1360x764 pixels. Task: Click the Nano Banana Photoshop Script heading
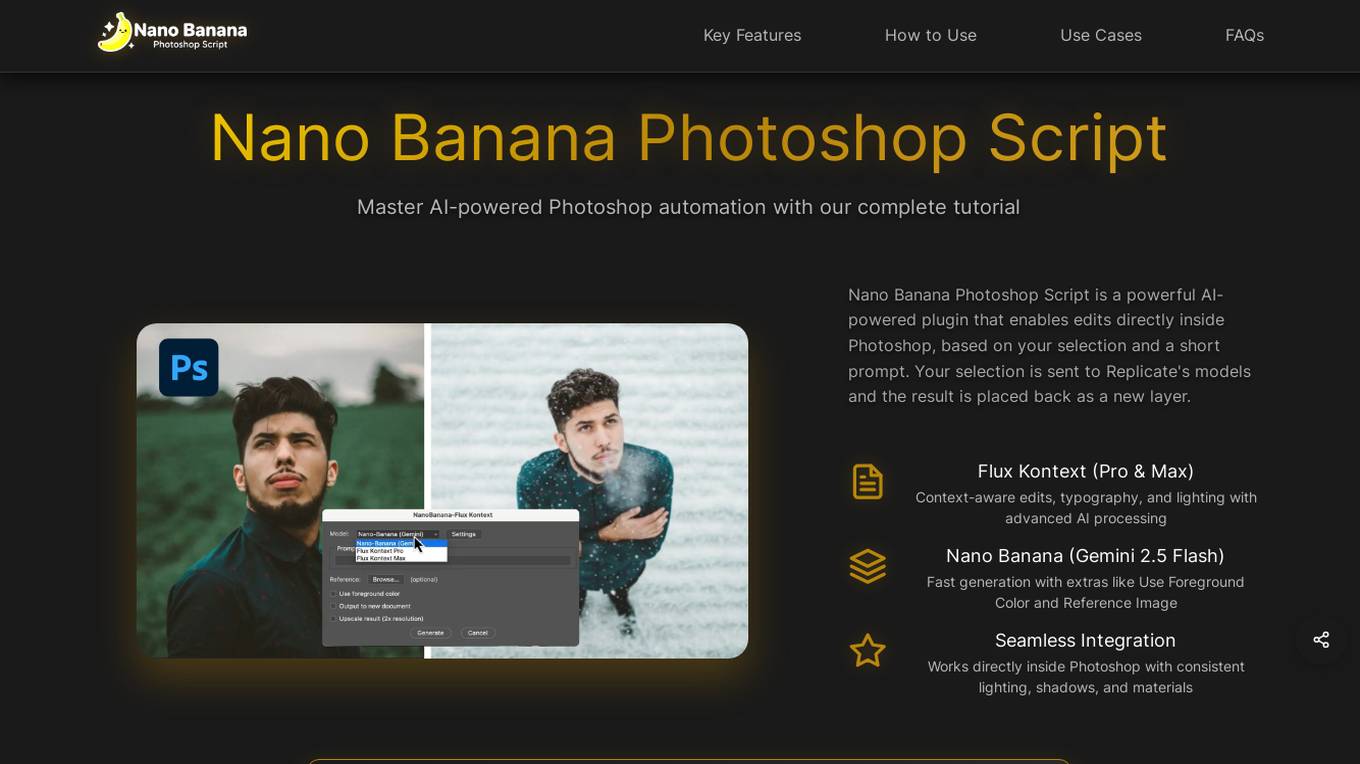point(689,138)
